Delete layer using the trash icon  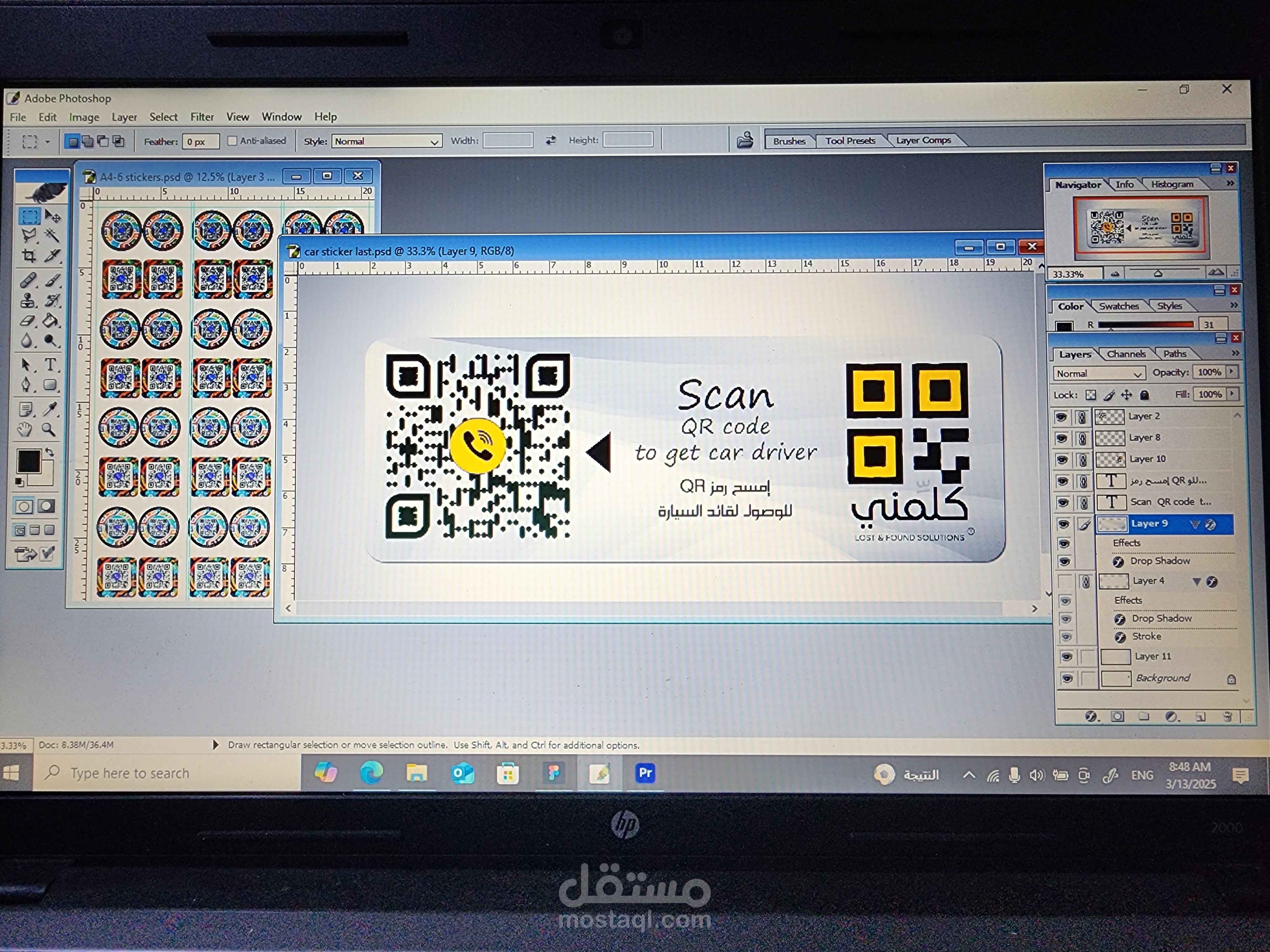pyautogui.click(x=1227, y=716)
